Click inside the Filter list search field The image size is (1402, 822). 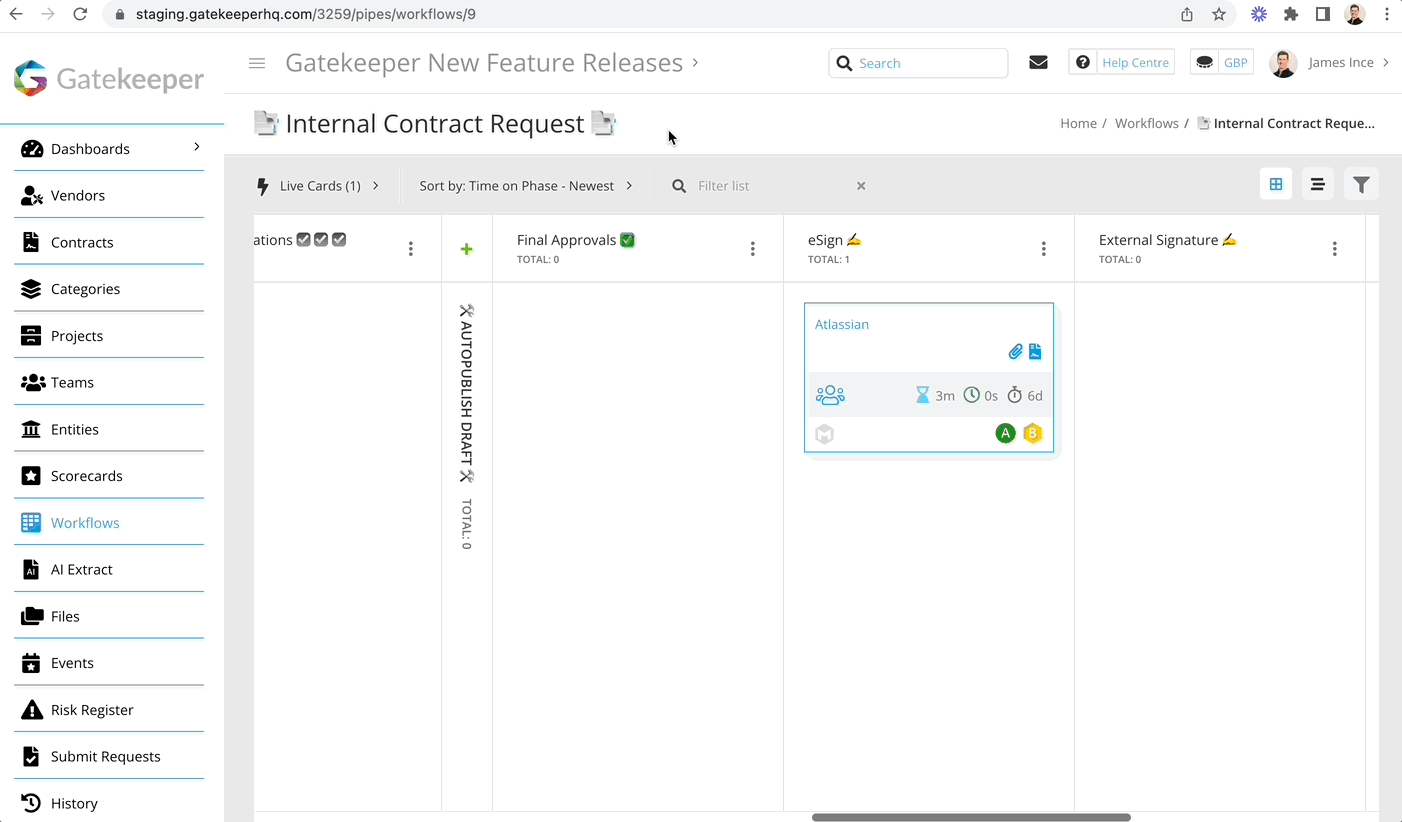(x=760, y=185)
